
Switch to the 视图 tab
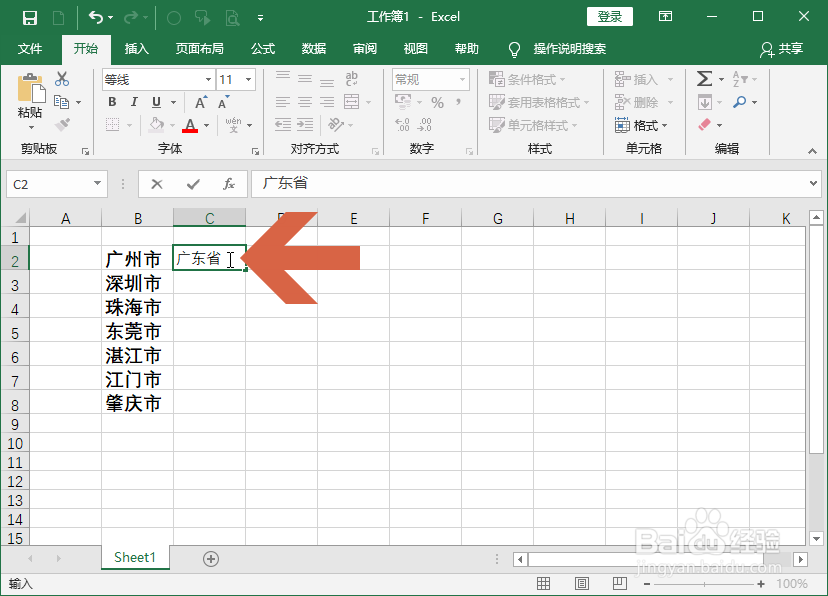click(416, 49)
